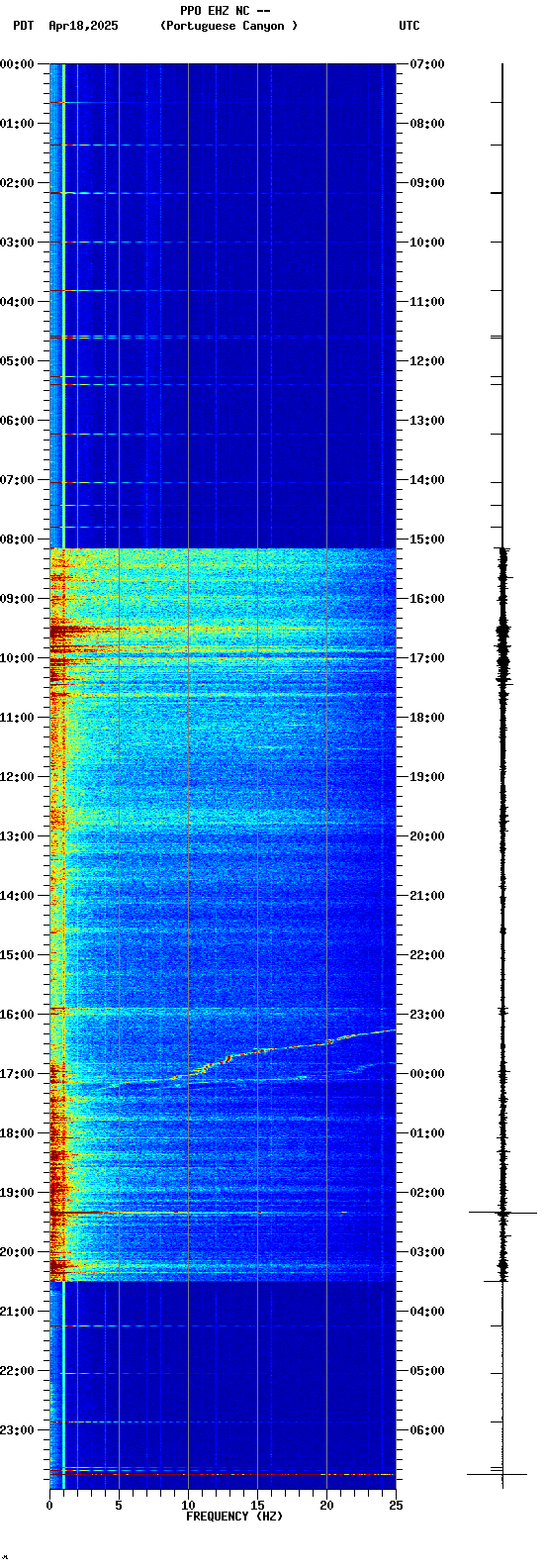Image resolution: width=546 pixels, height=1568 pixels.
Task: Click the PDT time label '16:00'
Action: 17,1015
